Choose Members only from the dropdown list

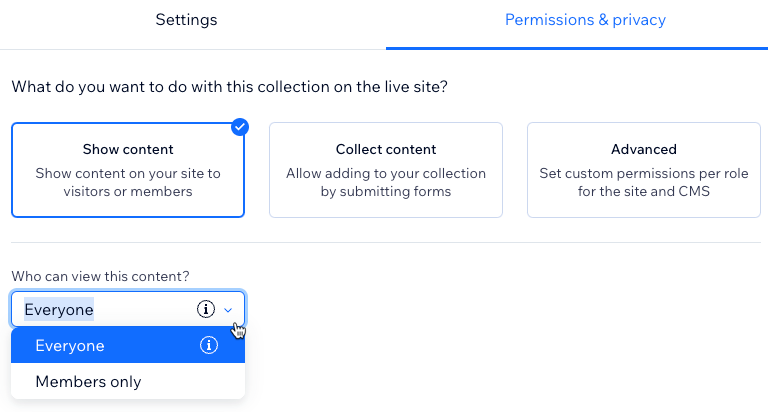click(x=128, y=381)
